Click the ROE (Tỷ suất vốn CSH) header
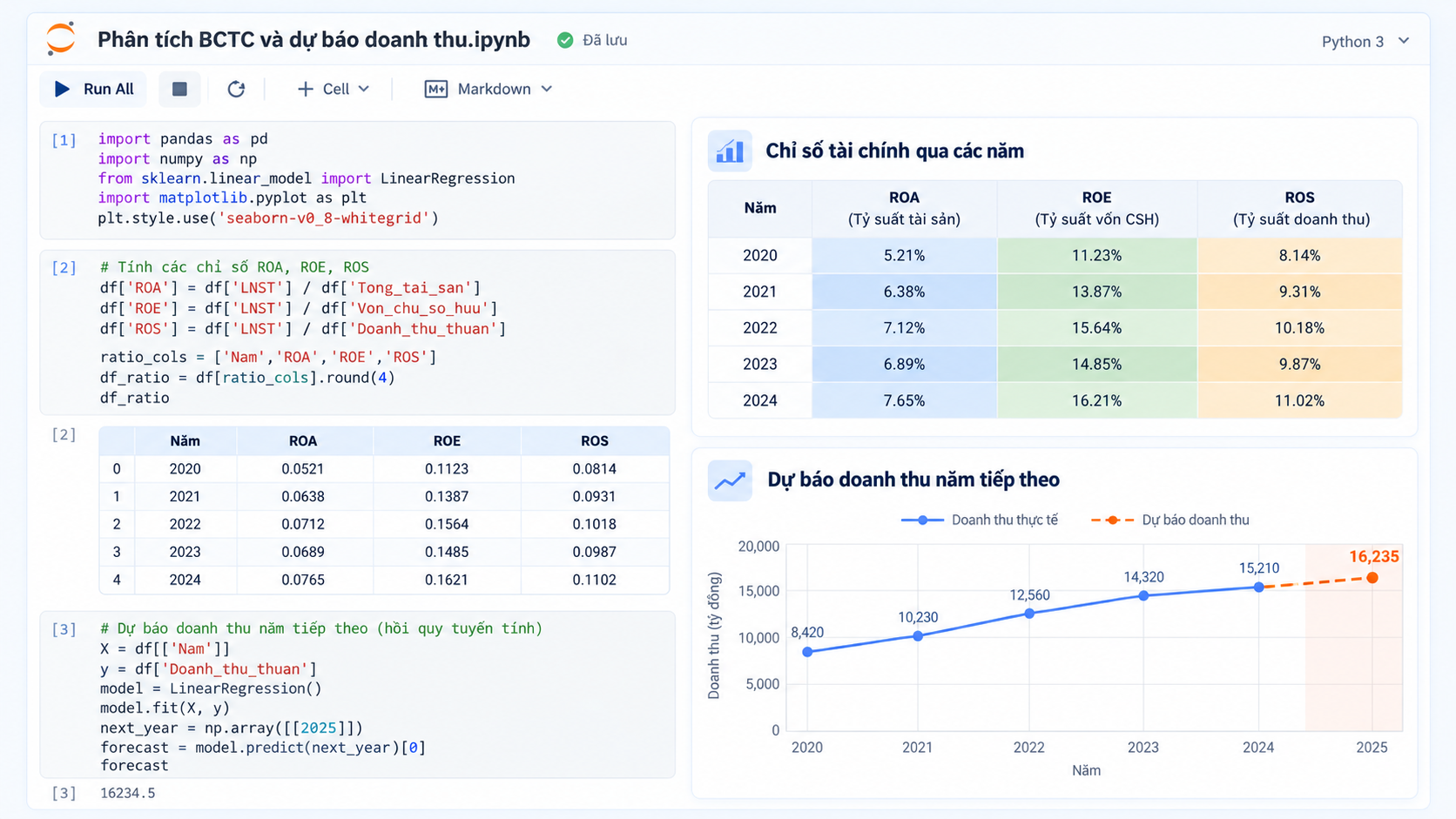 (x=1097, y=209)
